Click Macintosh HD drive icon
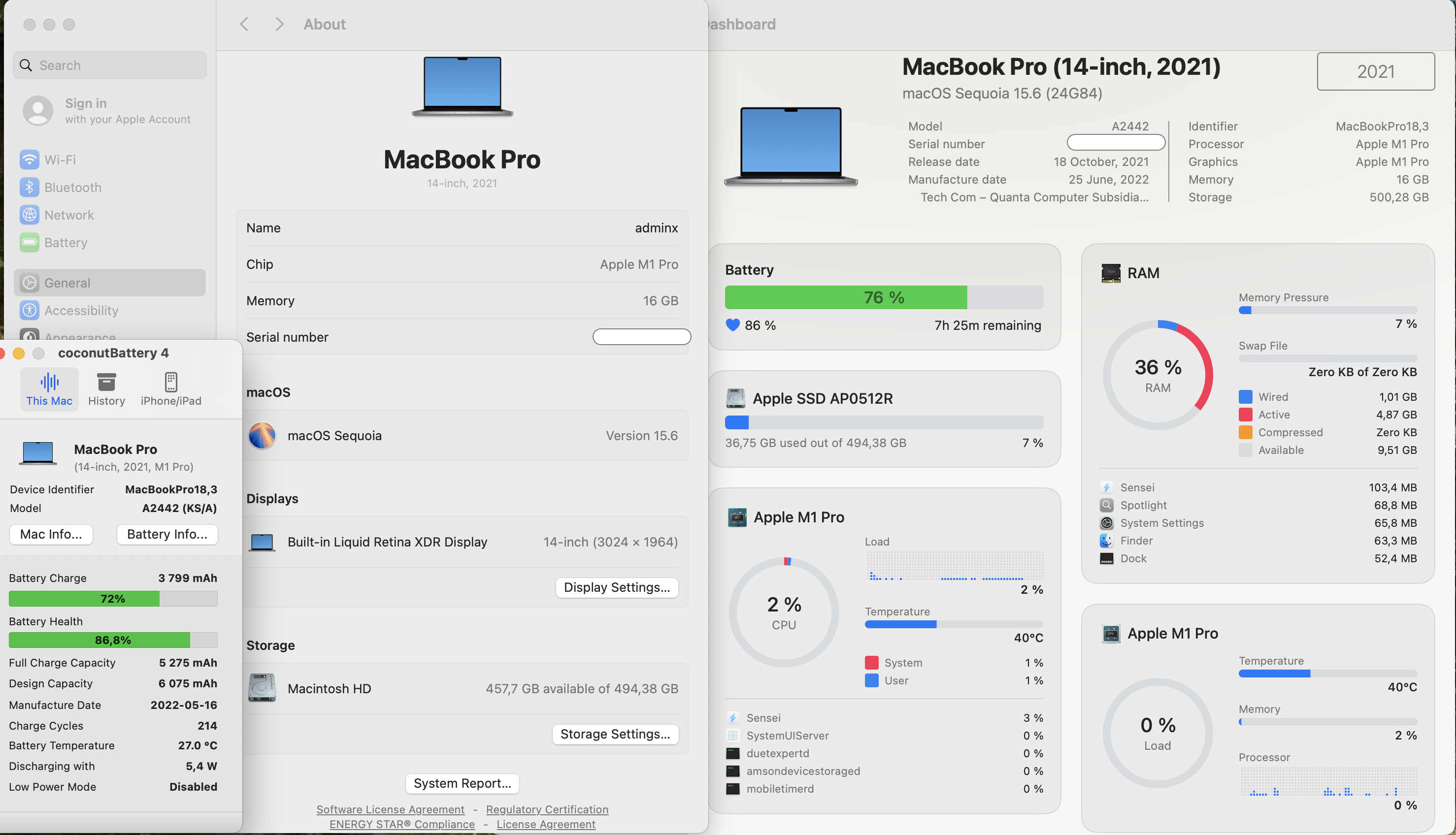 point(262,688)
